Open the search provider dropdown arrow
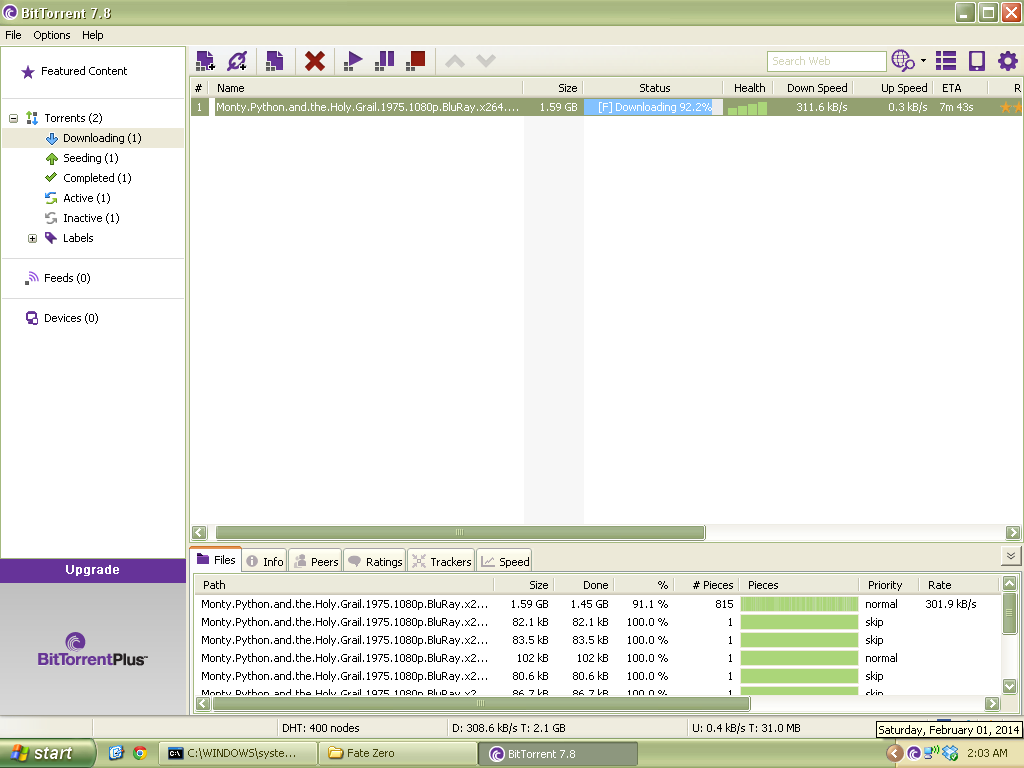This screenshot has height=768, width=1024. 923,61
